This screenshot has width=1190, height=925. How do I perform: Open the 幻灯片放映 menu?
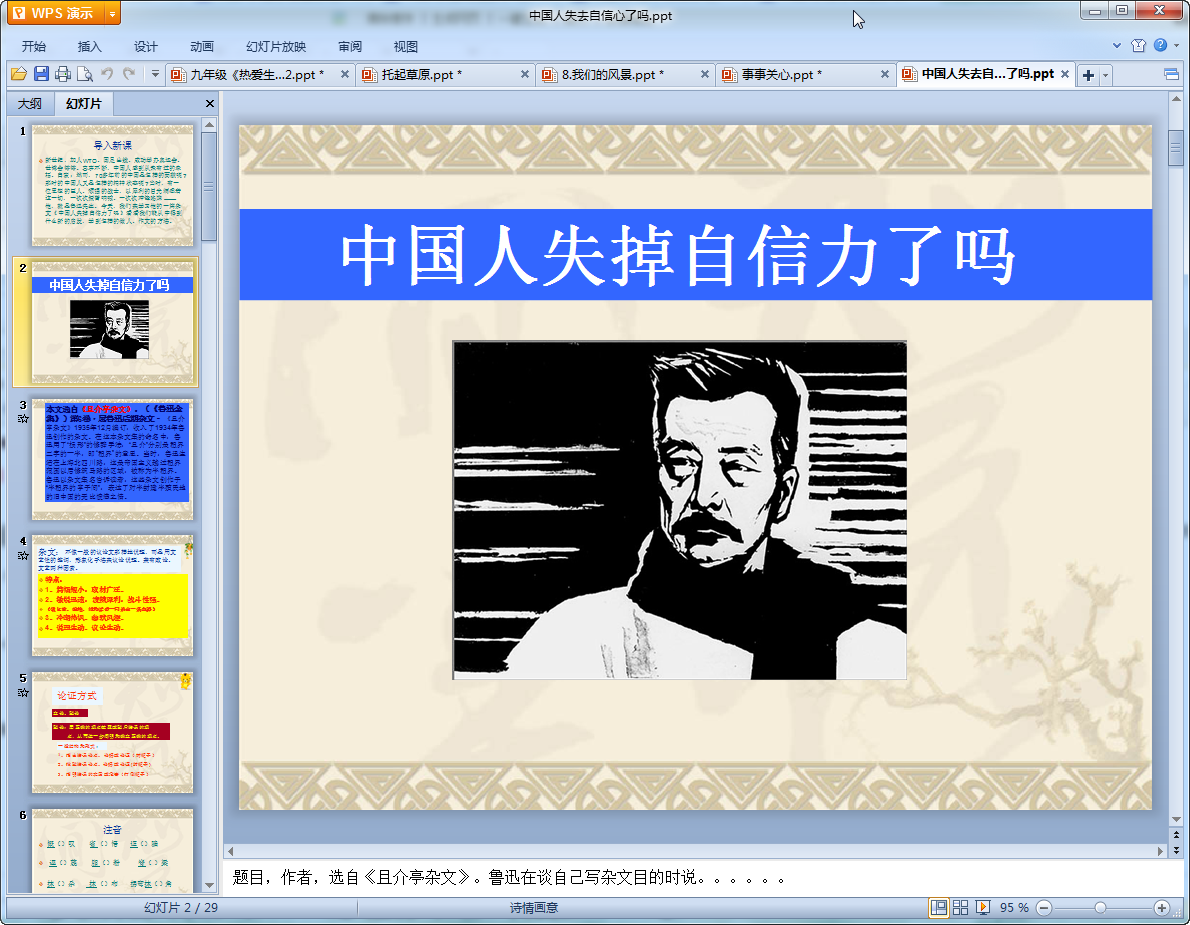coord(275,46)
